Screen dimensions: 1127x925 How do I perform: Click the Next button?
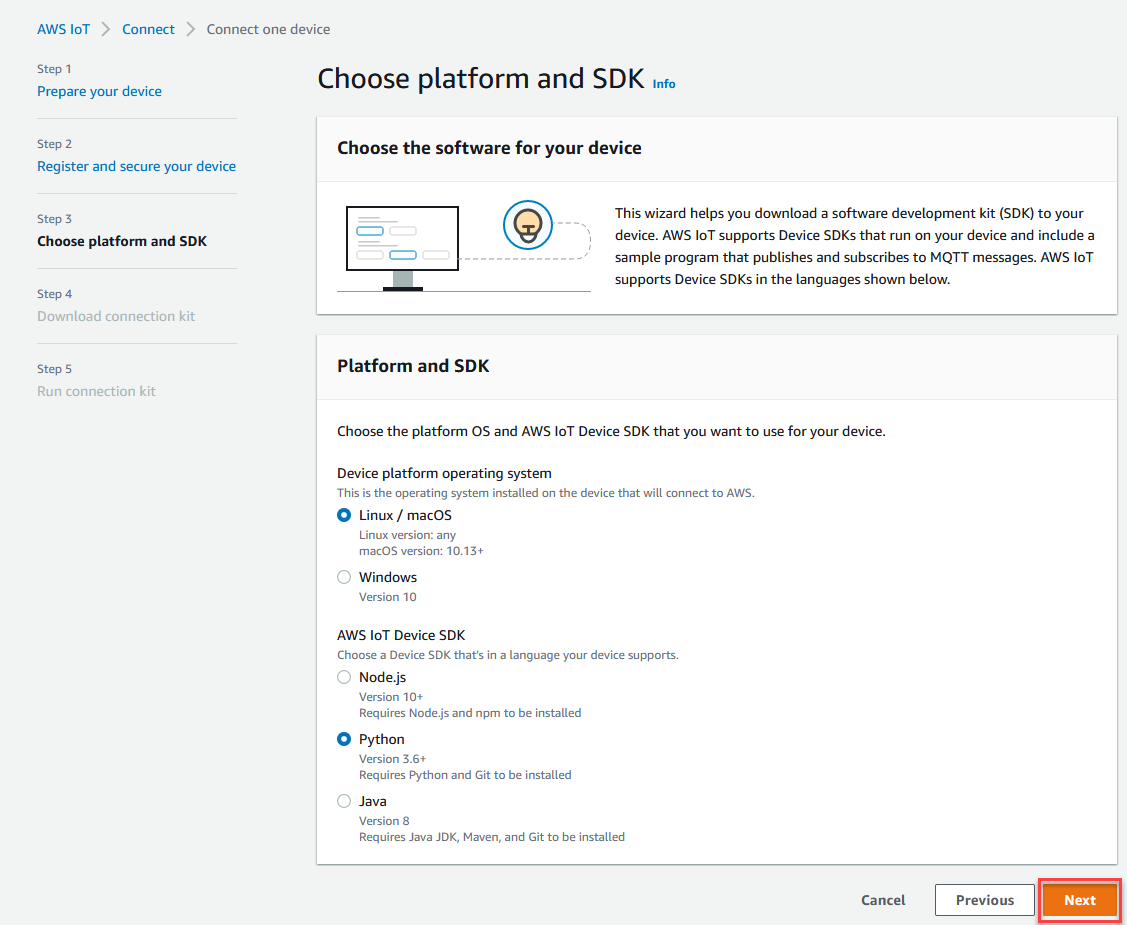[1080, 900]
